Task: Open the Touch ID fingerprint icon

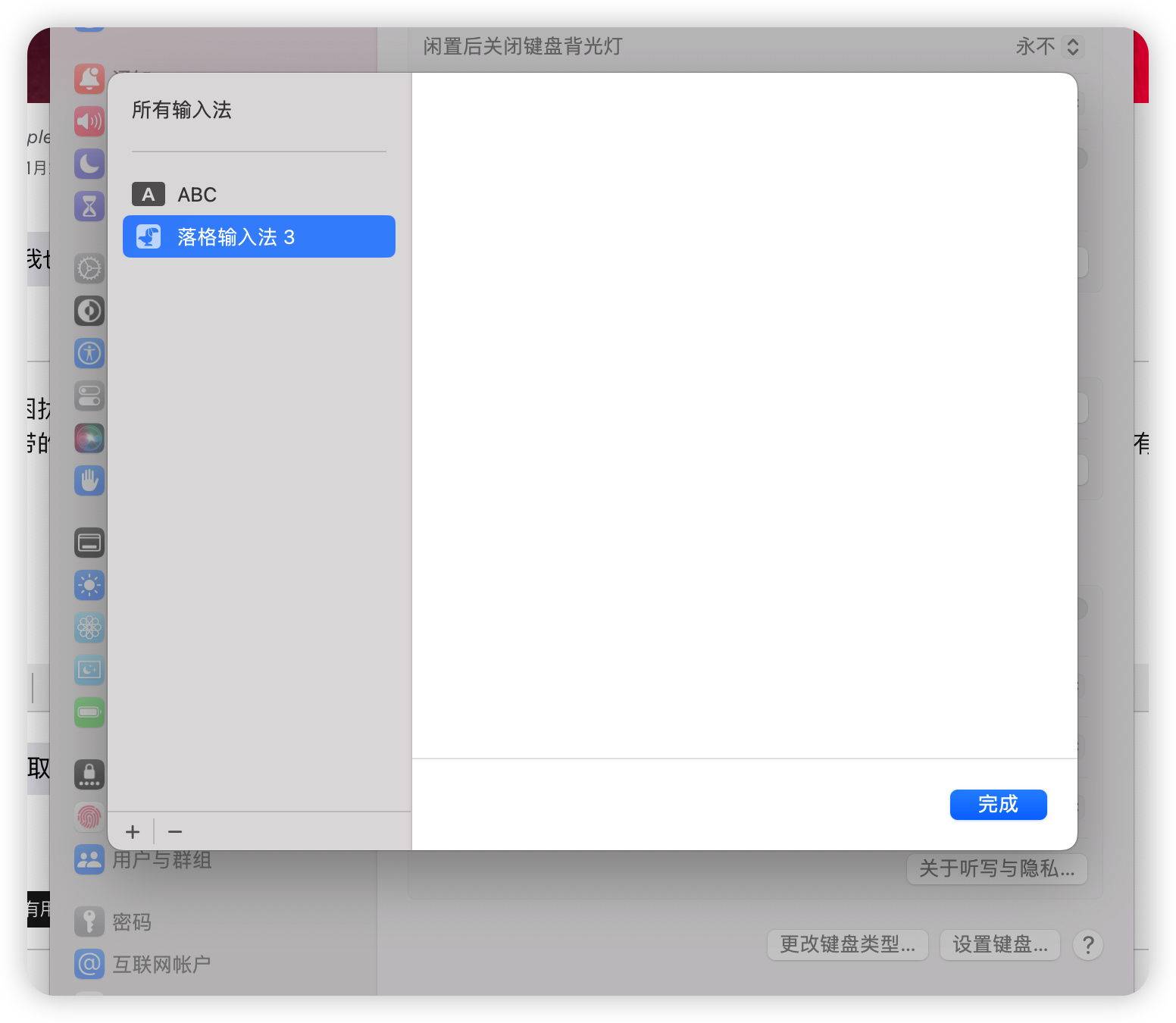Action: point(89,817)
